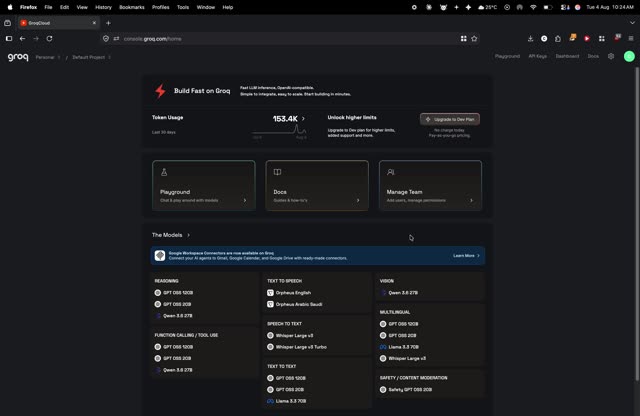Open the Firefox hamburger menu

coord(631,38)
